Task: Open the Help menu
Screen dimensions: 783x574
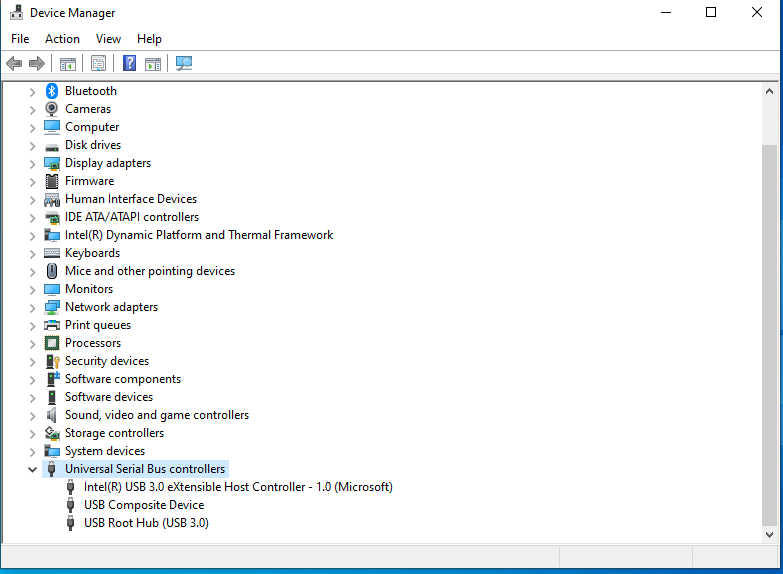Action: coord(149,39)
